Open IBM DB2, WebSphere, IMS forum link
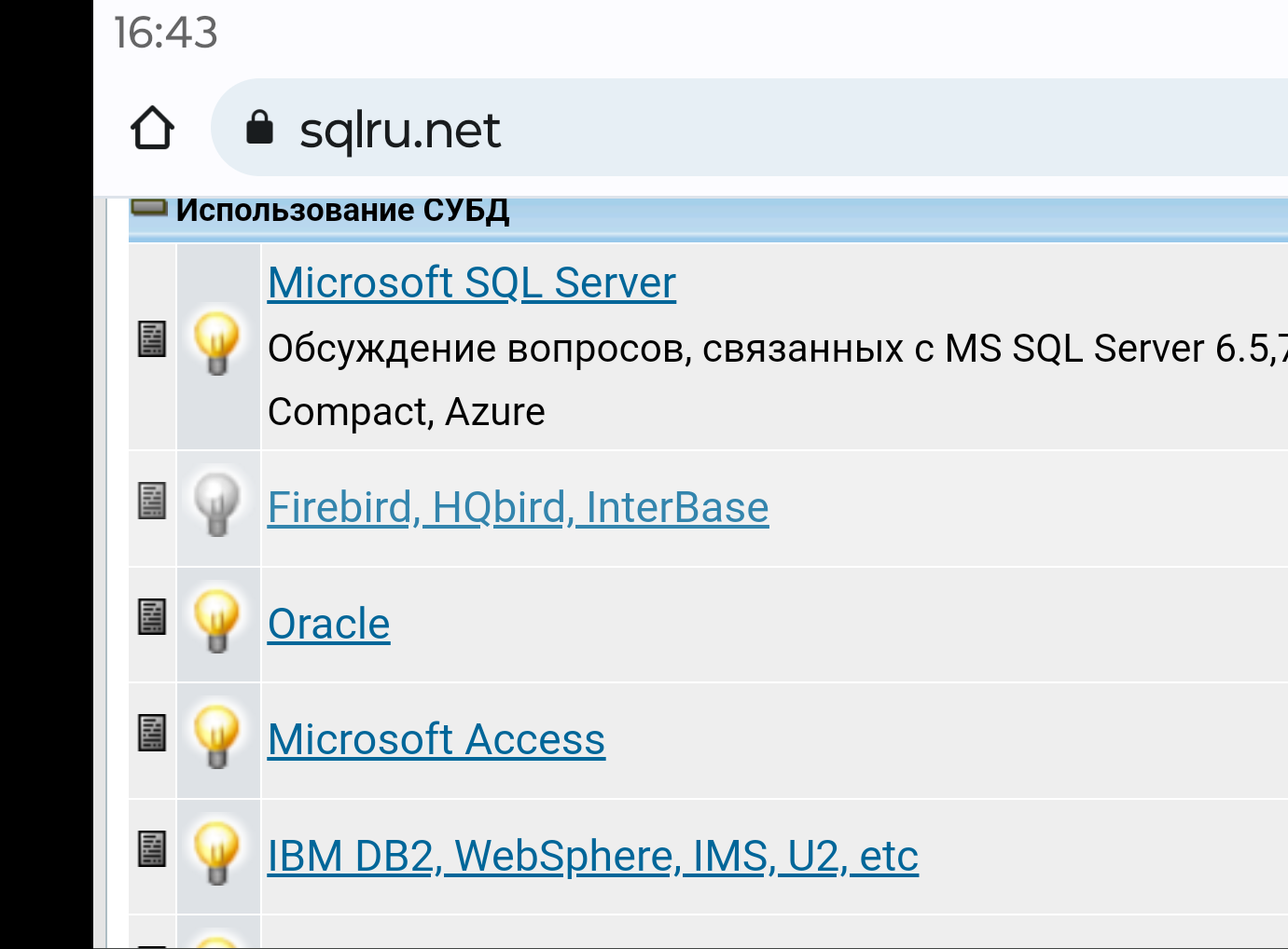This screenshot has width=1288, height=949. coord(592,857)
